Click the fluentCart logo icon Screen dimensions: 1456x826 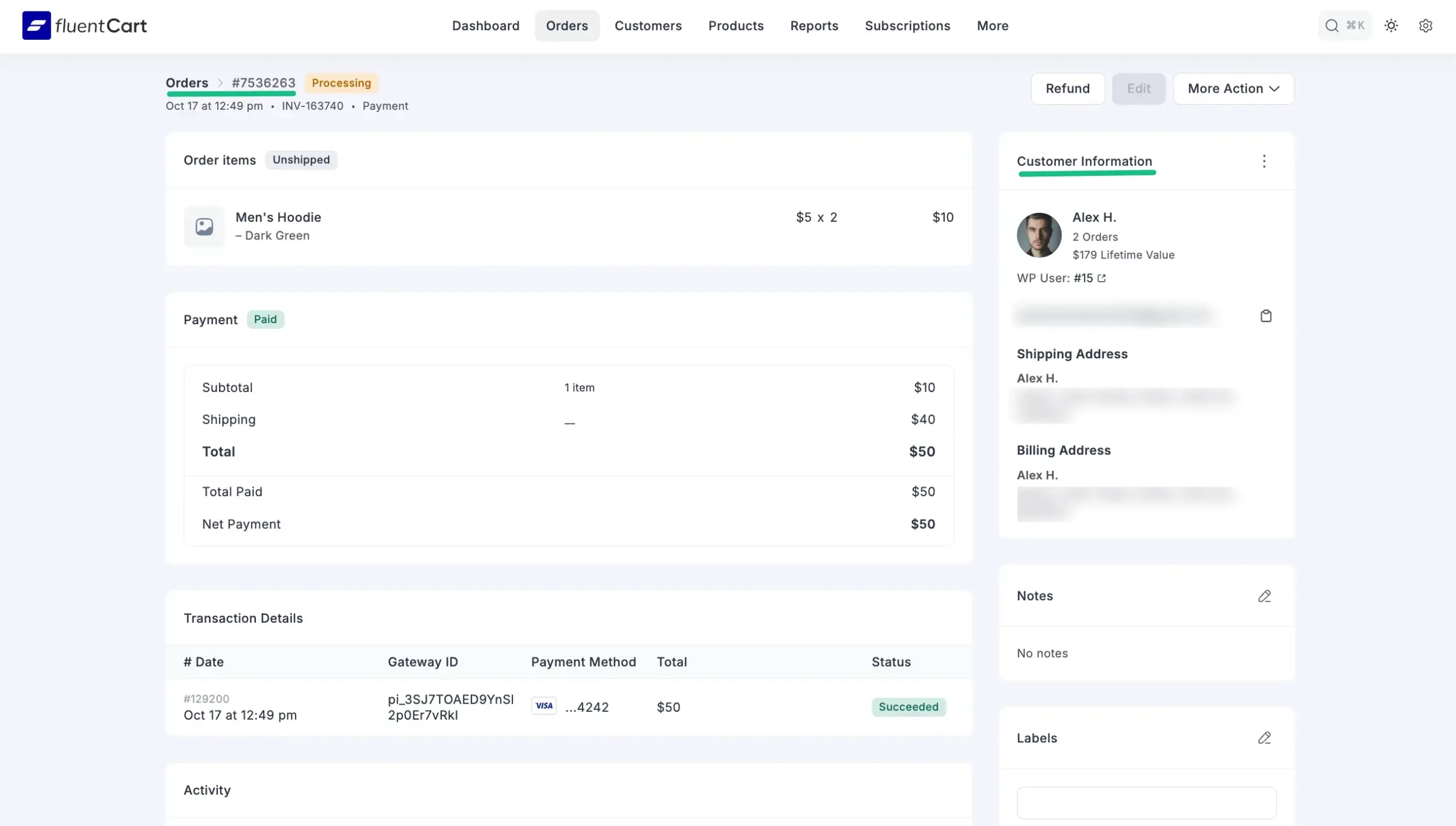click(36, 26)
